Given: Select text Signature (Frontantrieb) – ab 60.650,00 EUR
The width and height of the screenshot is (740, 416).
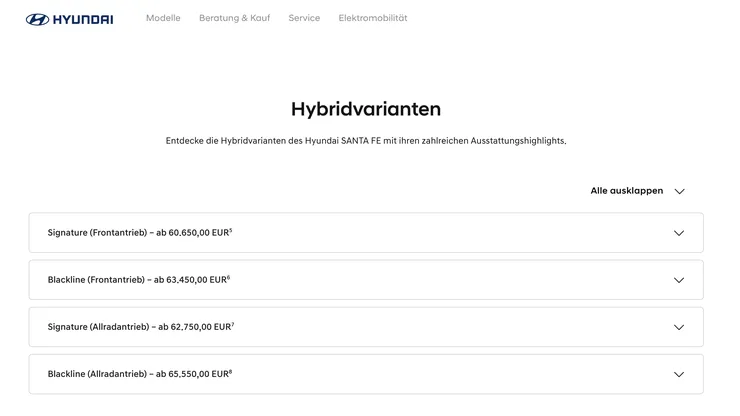Looking at the screenshot, I should pyautogui.click(x=140, y=233).
